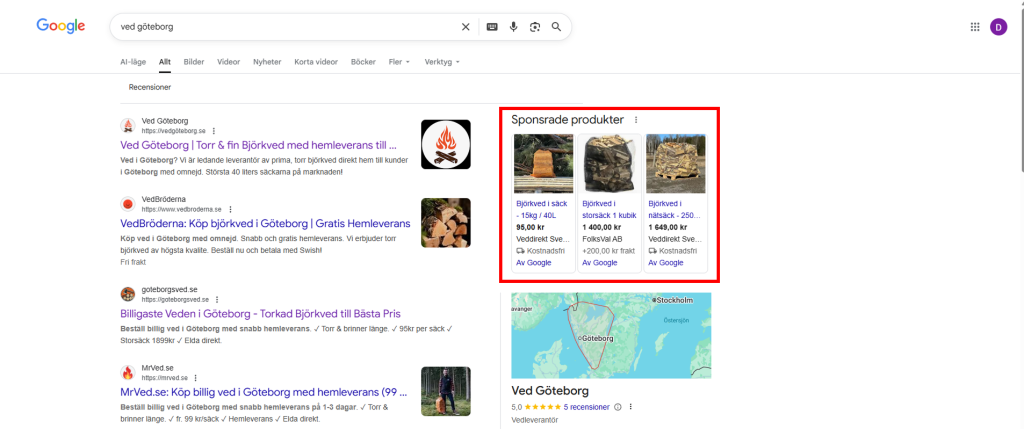Open the black storsäck product image
The height and width of the screenshot is (429, 1024).
click(610, 163)
